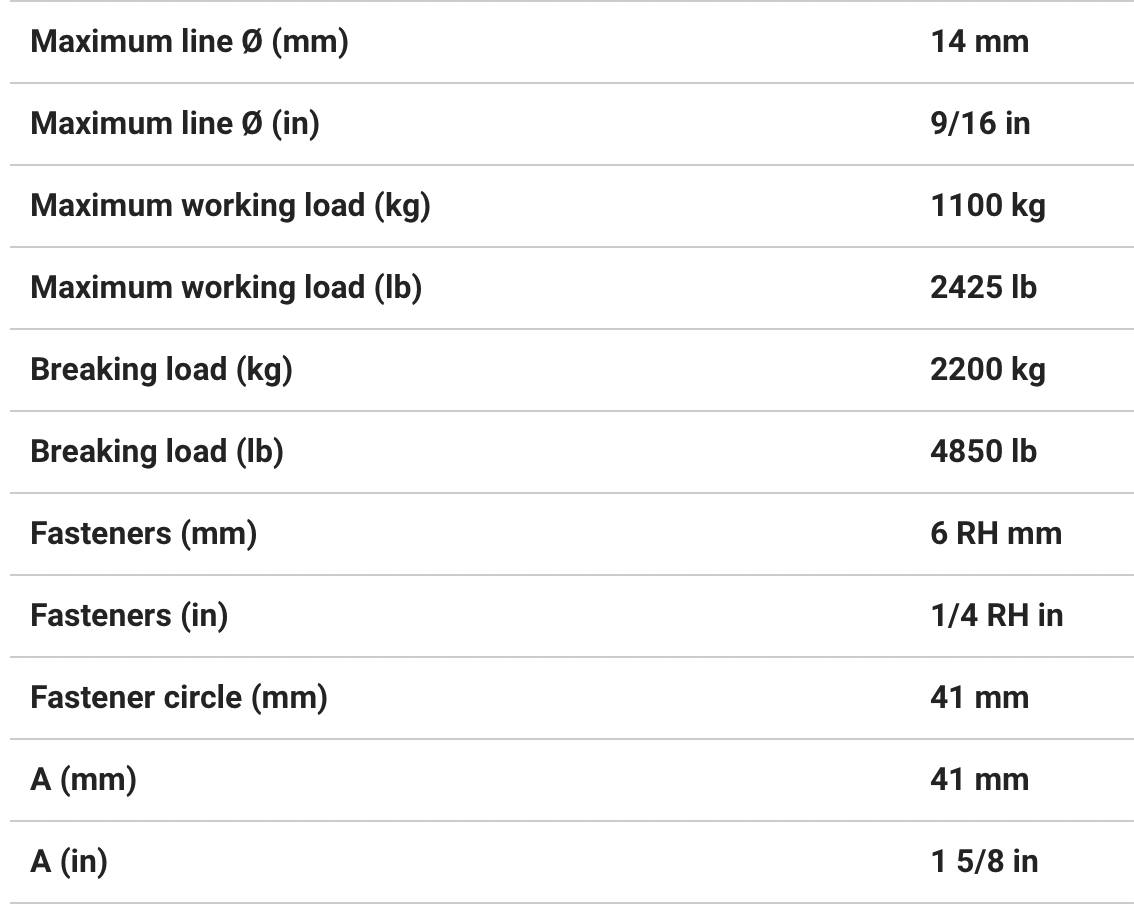The width and height of the screenshot is (1134, 916).
Task: Click the "Maximum working load (lb)" label
Action: 226,288
